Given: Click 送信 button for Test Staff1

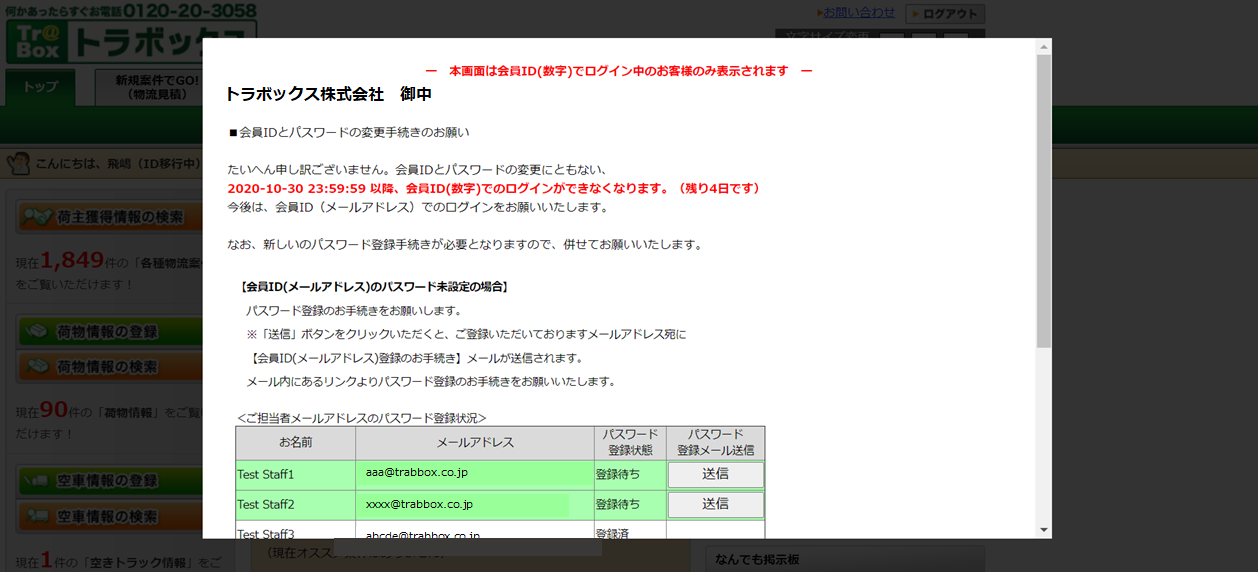Looking at the screenshot, I should click(715, 474).
